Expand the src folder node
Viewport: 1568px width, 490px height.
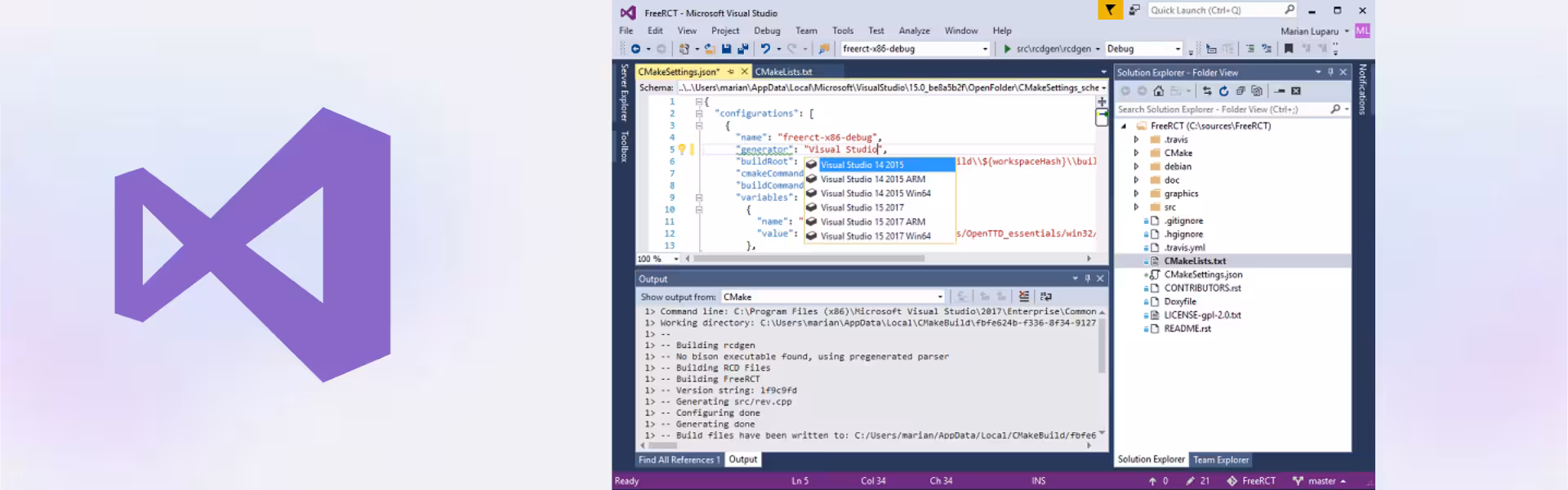click(x=1136, y=207)
